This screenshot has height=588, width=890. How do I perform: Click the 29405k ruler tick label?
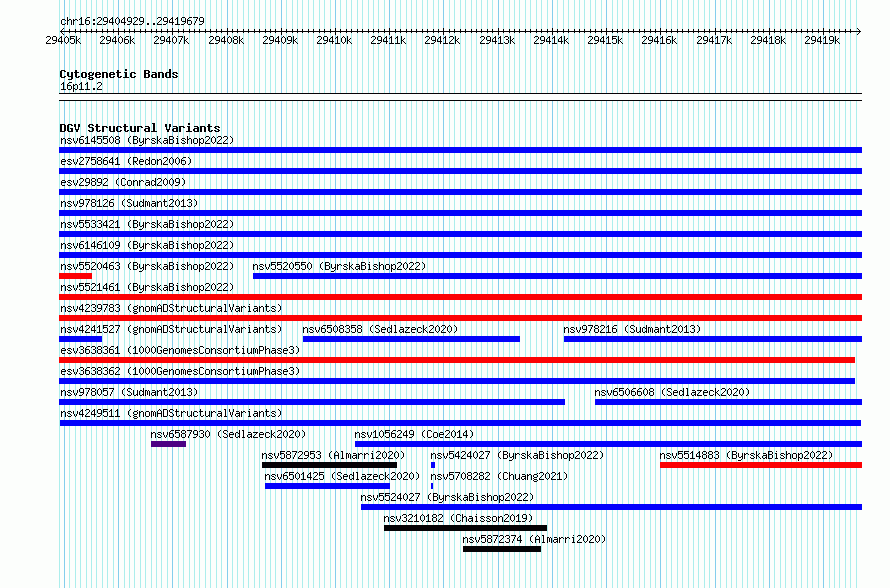(63, 40)
